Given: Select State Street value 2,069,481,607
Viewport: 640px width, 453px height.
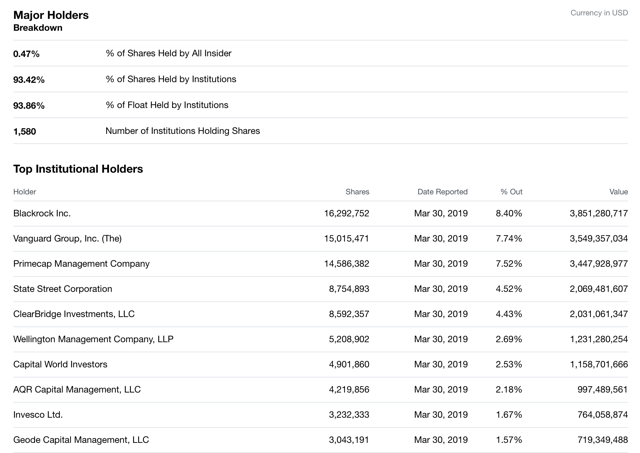Looking at the screenshot, I should pos(599,289).
